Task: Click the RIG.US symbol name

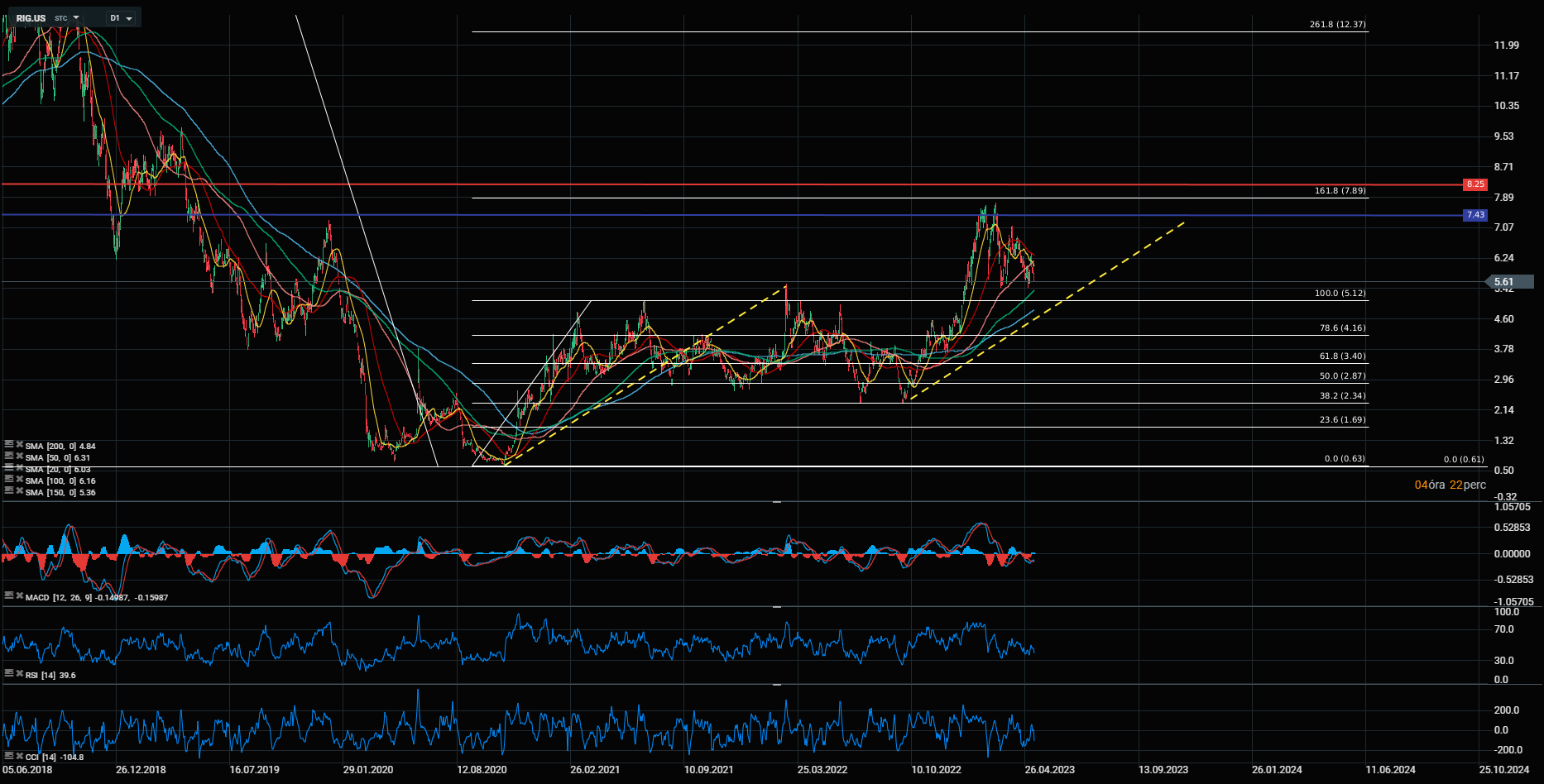Action: (x=31, y=18)
